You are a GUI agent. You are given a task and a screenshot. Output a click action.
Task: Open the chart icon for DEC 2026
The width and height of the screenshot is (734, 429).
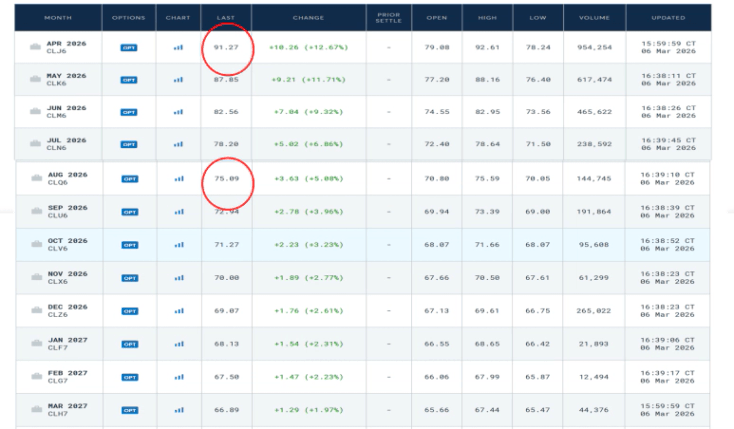click(178, 311)
